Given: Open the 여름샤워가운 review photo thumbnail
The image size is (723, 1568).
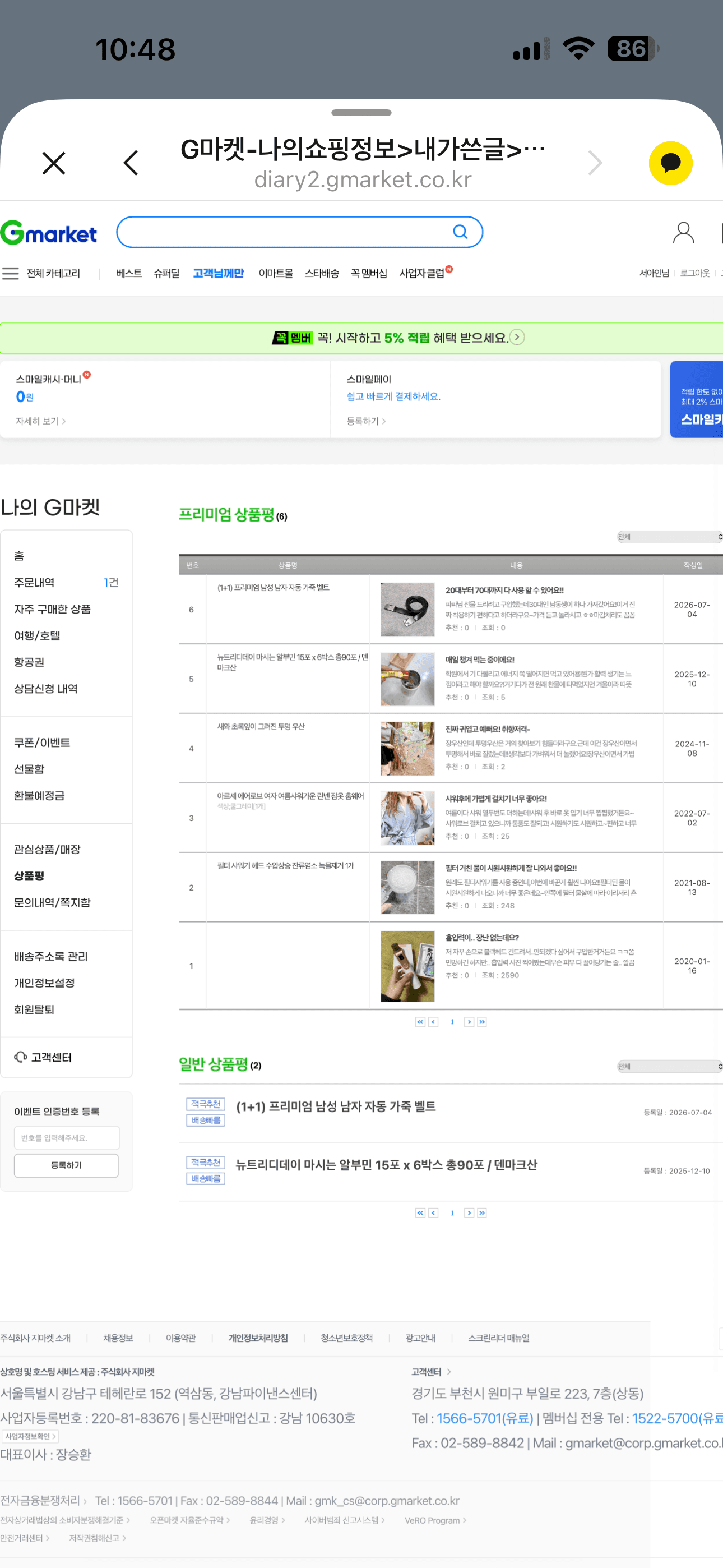Looking at the screenshot, I should [x=408, y=818].
